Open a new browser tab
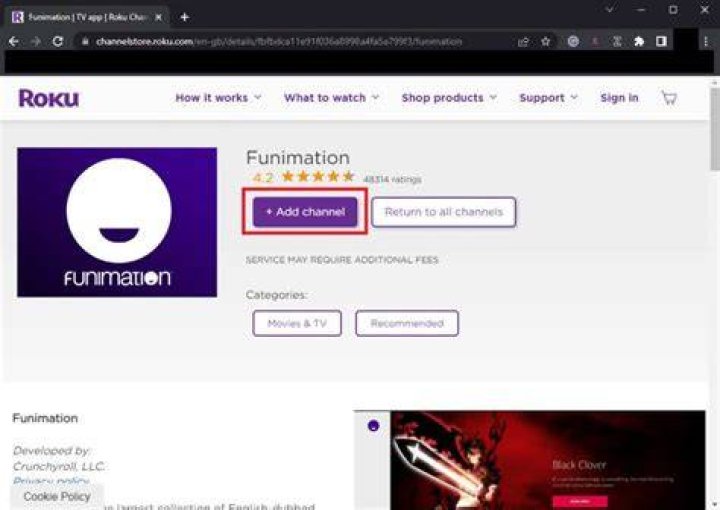This screenshot has height=510, width=720. pos(185,17)
